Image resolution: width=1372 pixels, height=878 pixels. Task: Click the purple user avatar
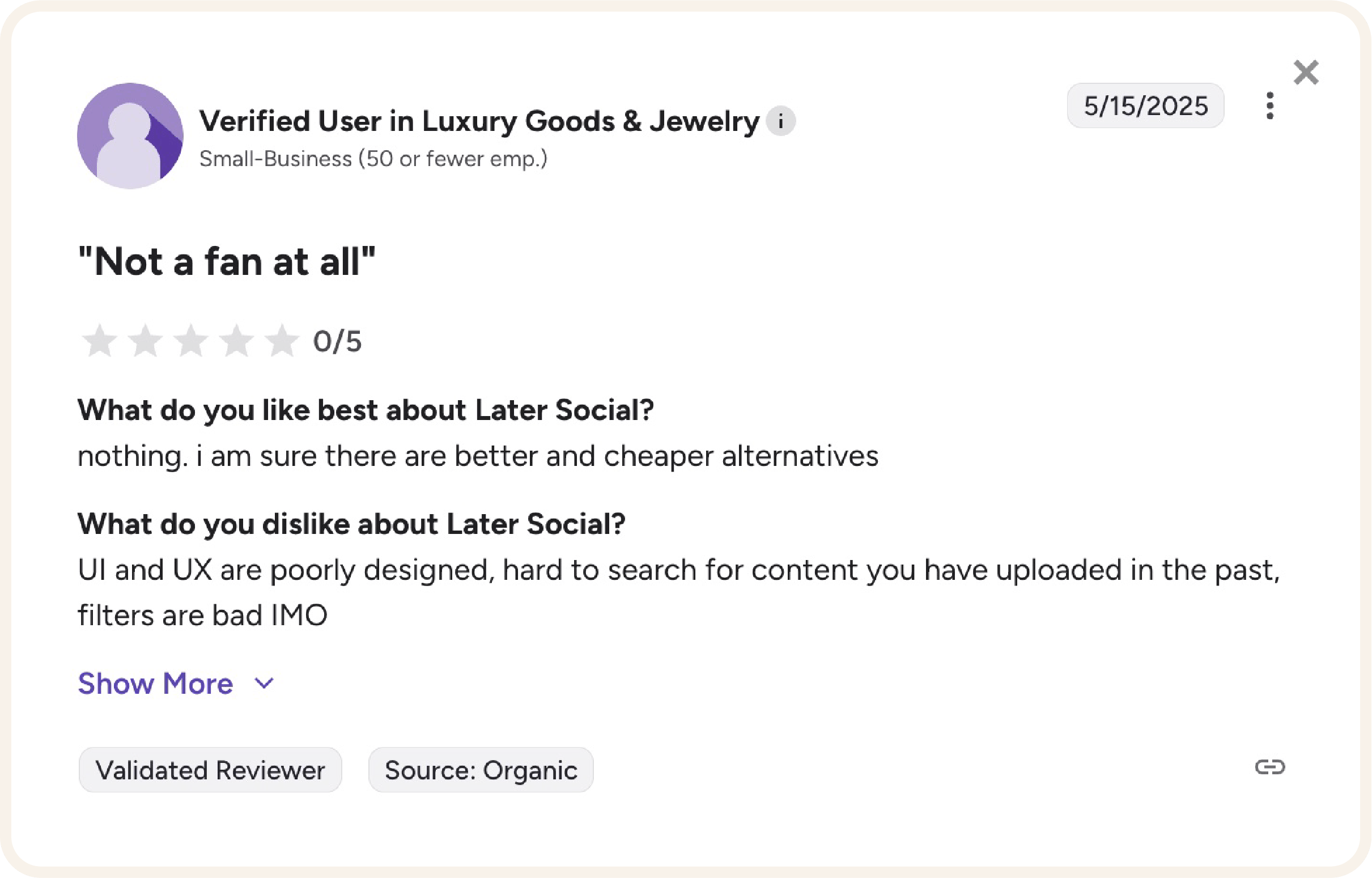[x=130, y=135]
